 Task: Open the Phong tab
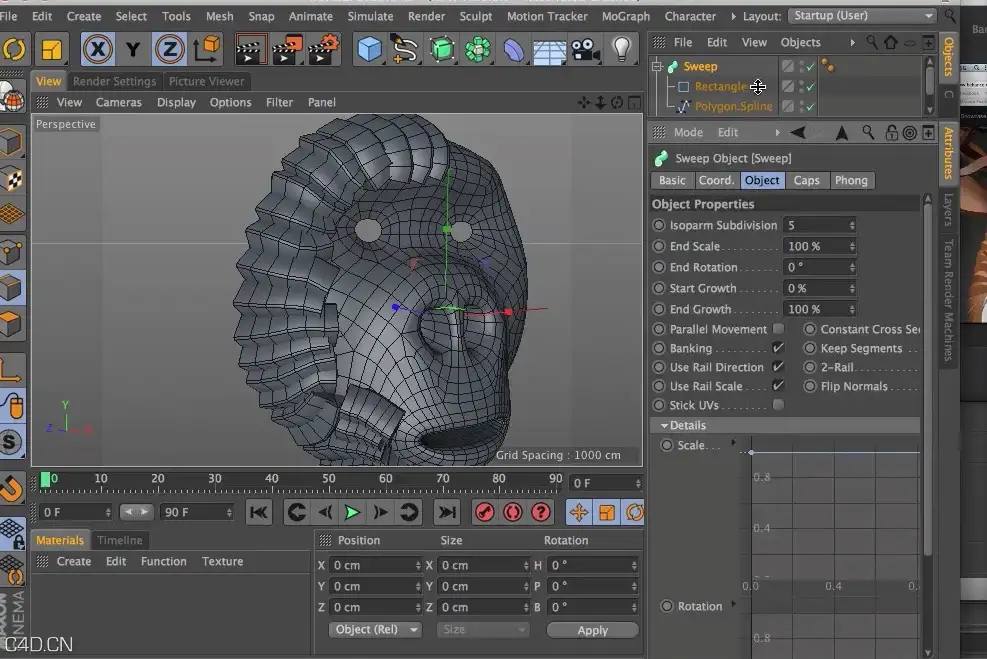(851, 180)
